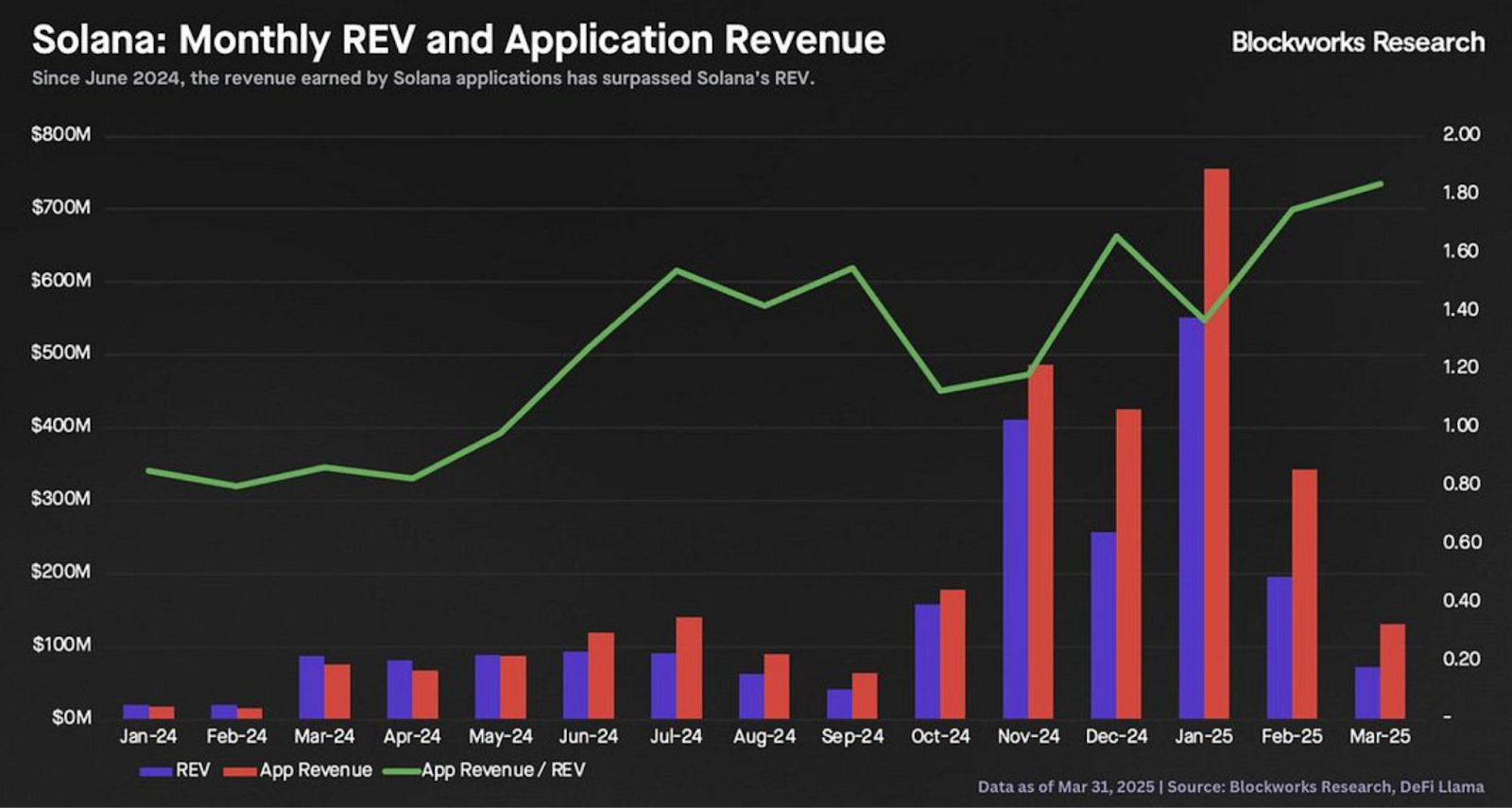Viewport: 1512px width, 808px height.
Task: Click the green line's Jul-24 peak
Action: pos(677,270)
